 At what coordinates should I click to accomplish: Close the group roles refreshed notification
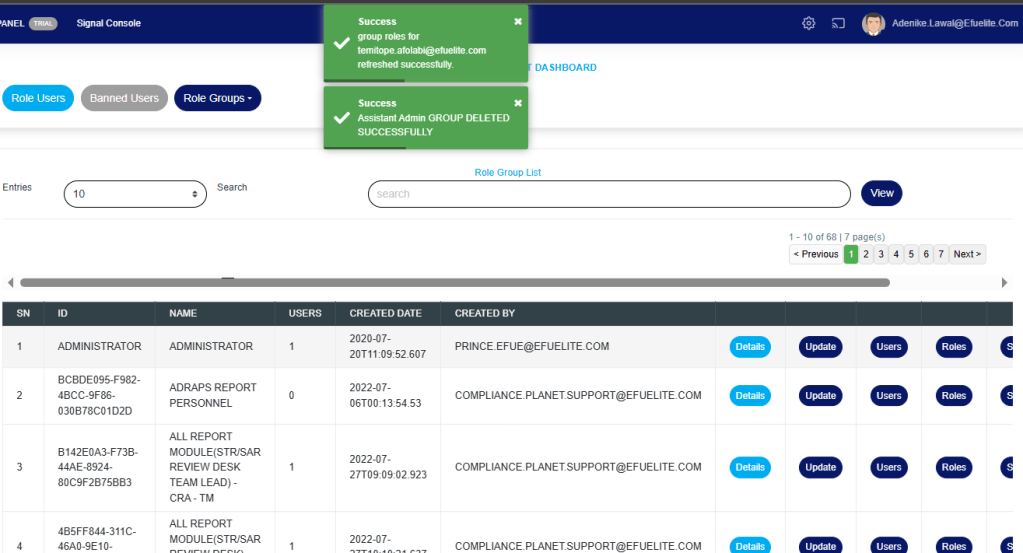(517, 21)
